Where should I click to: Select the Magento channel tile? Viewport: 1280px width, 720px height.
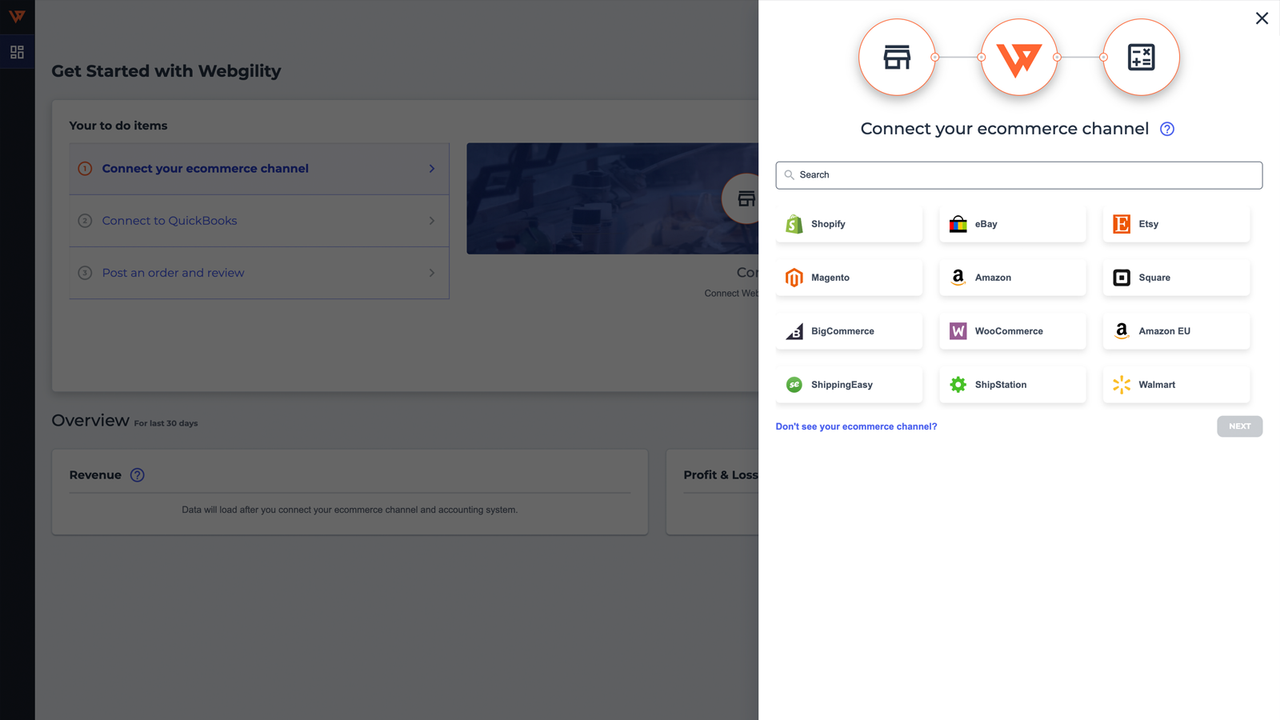tap(795, 277)
